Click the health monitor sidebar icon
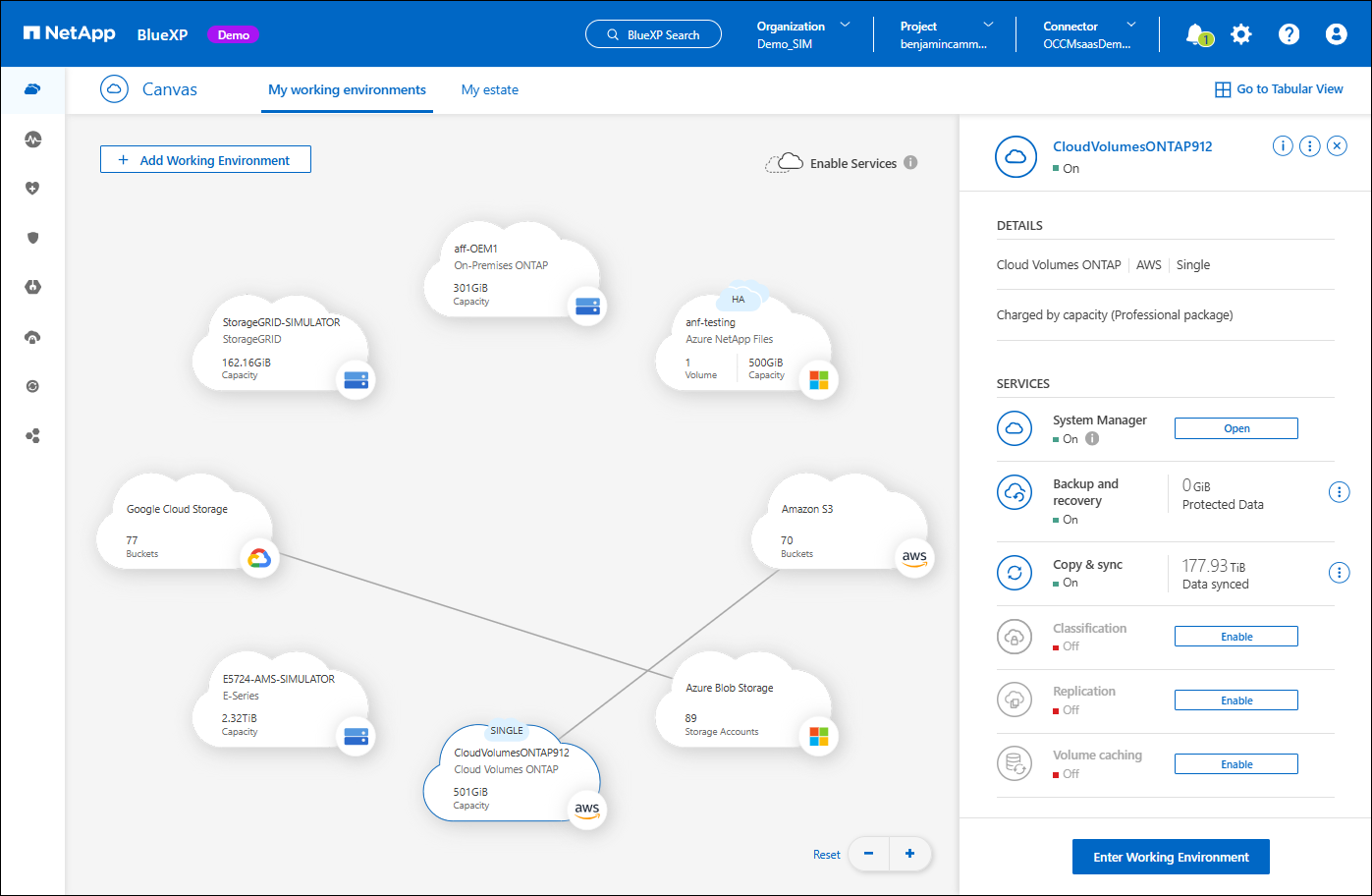Screen dimensions: 1372x896 point(32,140)
